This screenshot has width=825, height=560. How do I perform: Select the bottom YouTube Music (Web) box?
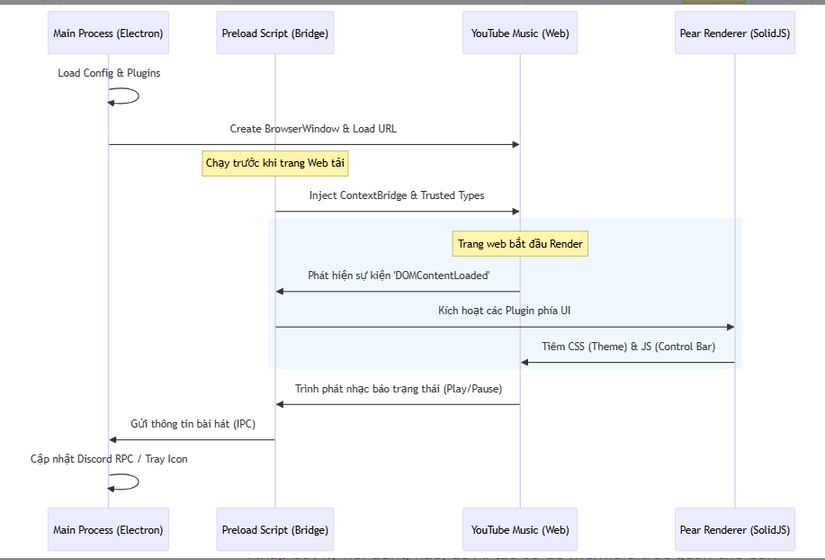click(x=520, y=529)
